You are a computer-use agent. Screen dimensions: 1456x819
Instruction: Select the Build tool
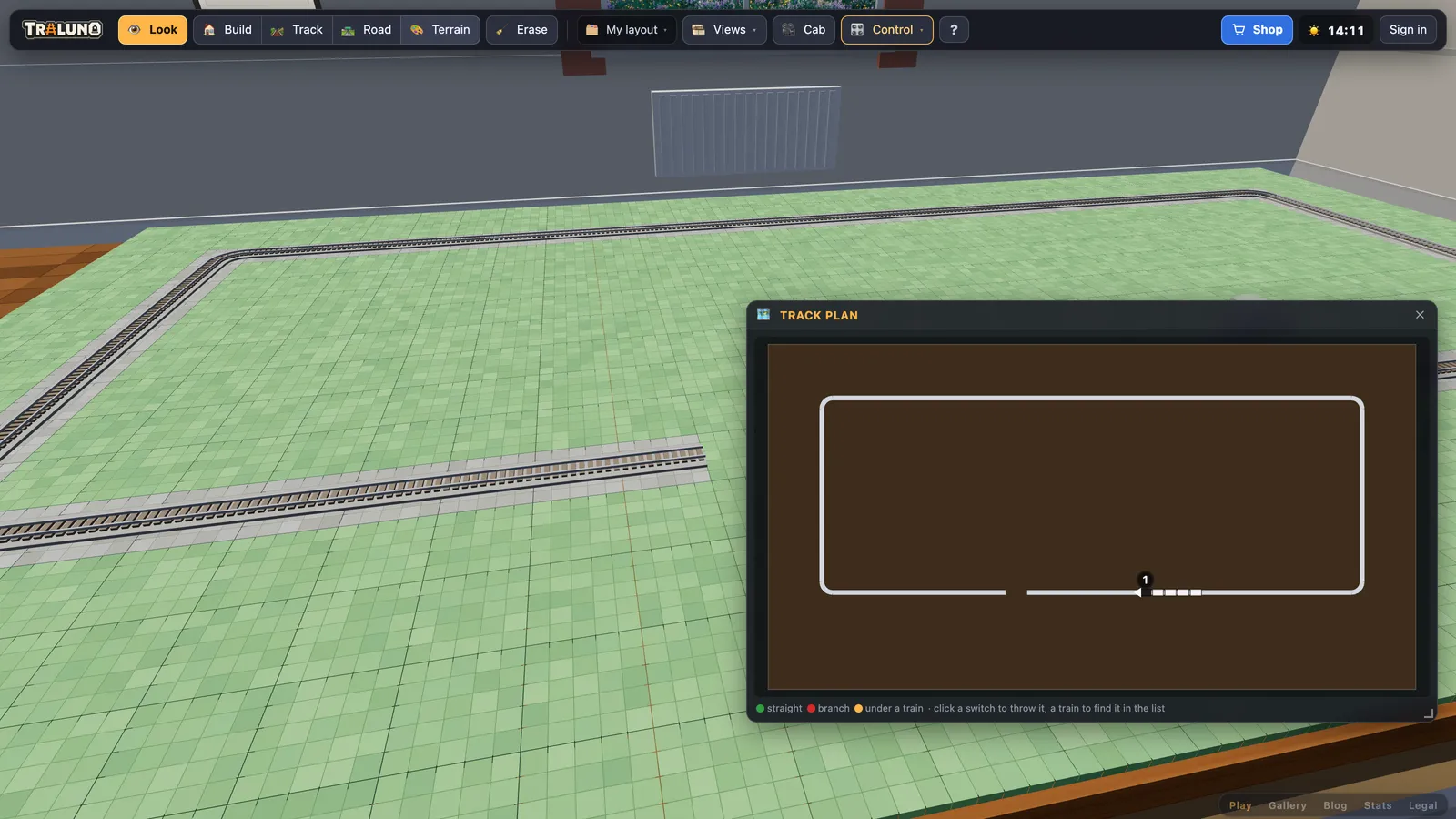[227, 30]
